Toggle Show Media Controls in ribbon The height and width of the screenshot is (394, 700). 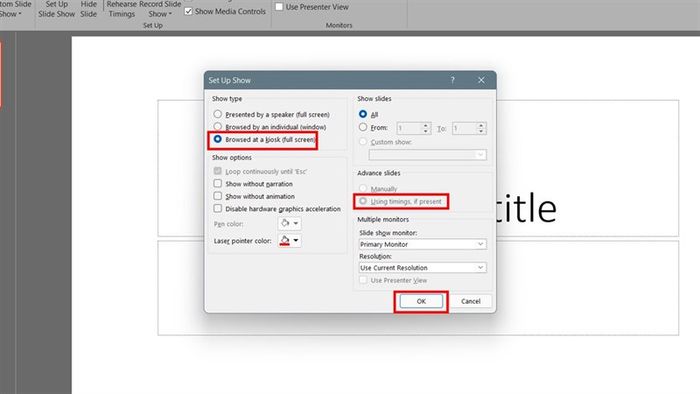click(x=188, y=11)
